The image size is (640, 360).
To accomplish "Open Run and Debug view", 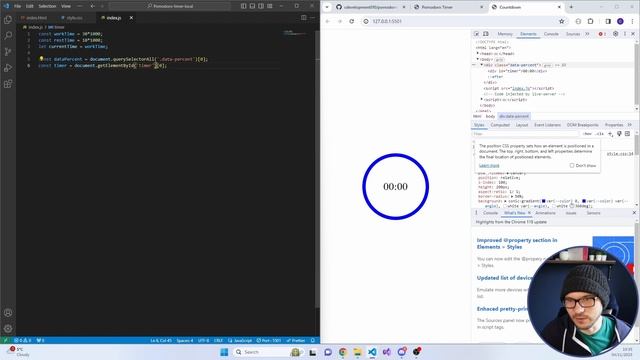I will pos(8,68).
